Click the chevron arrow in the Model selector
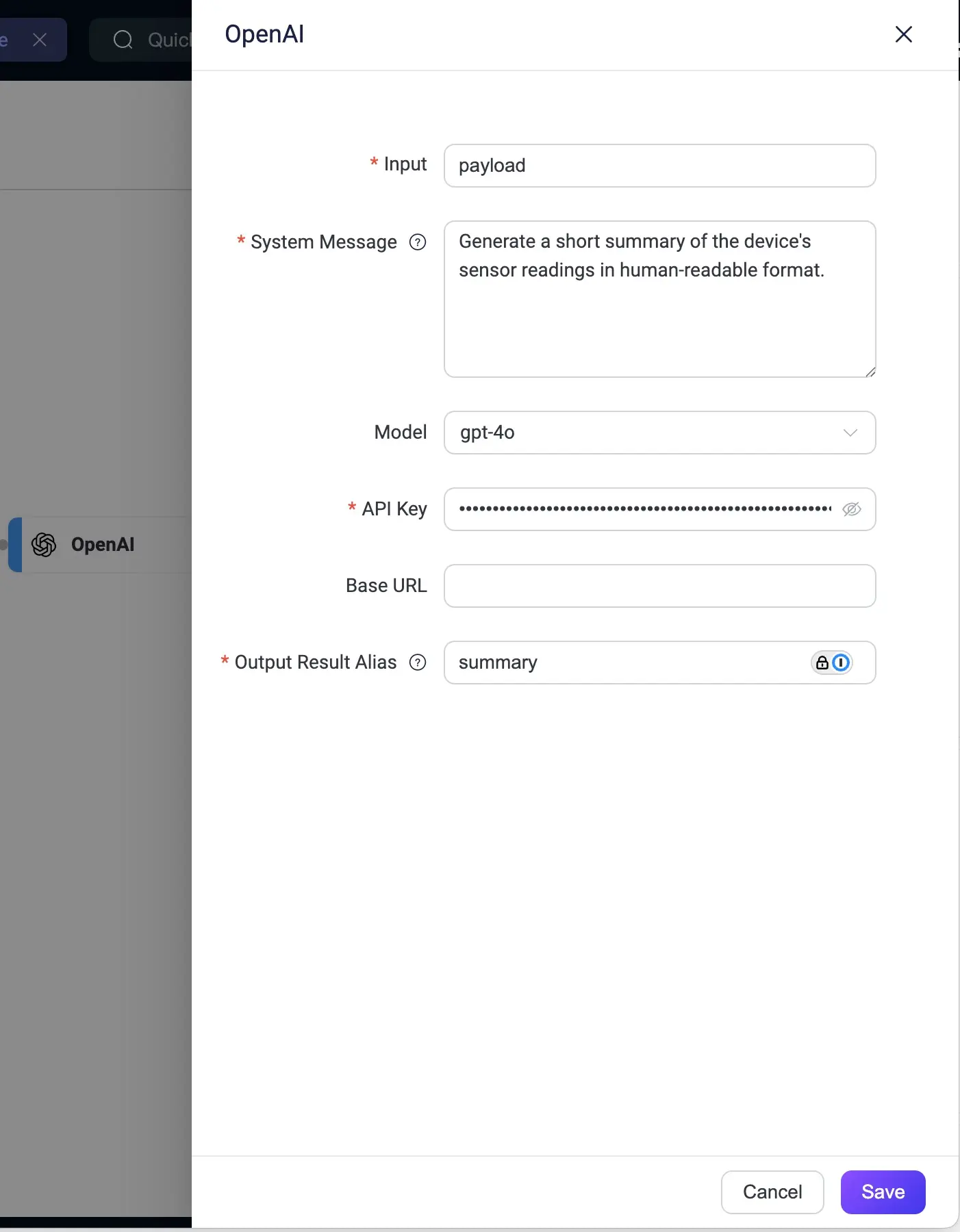960x1232 pixels. [x=850, y=433]
